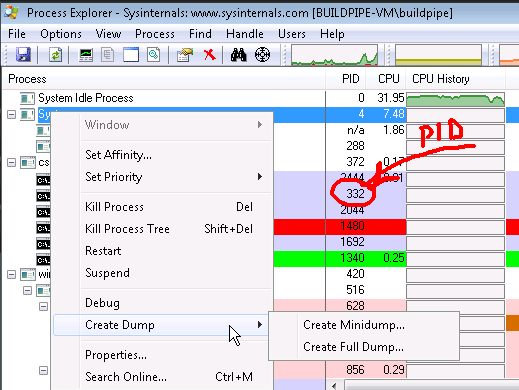Click the wi... process icon
519x390 pixels.
(28, 275)
